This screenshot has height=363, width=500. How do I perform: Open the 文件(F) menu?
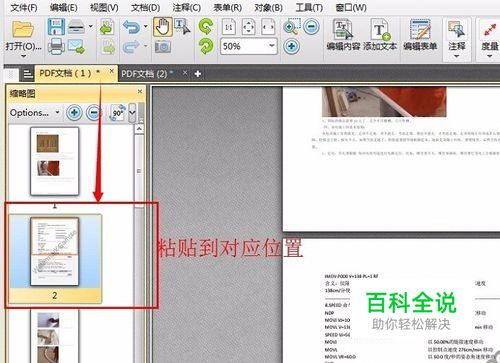coord(24,7)
